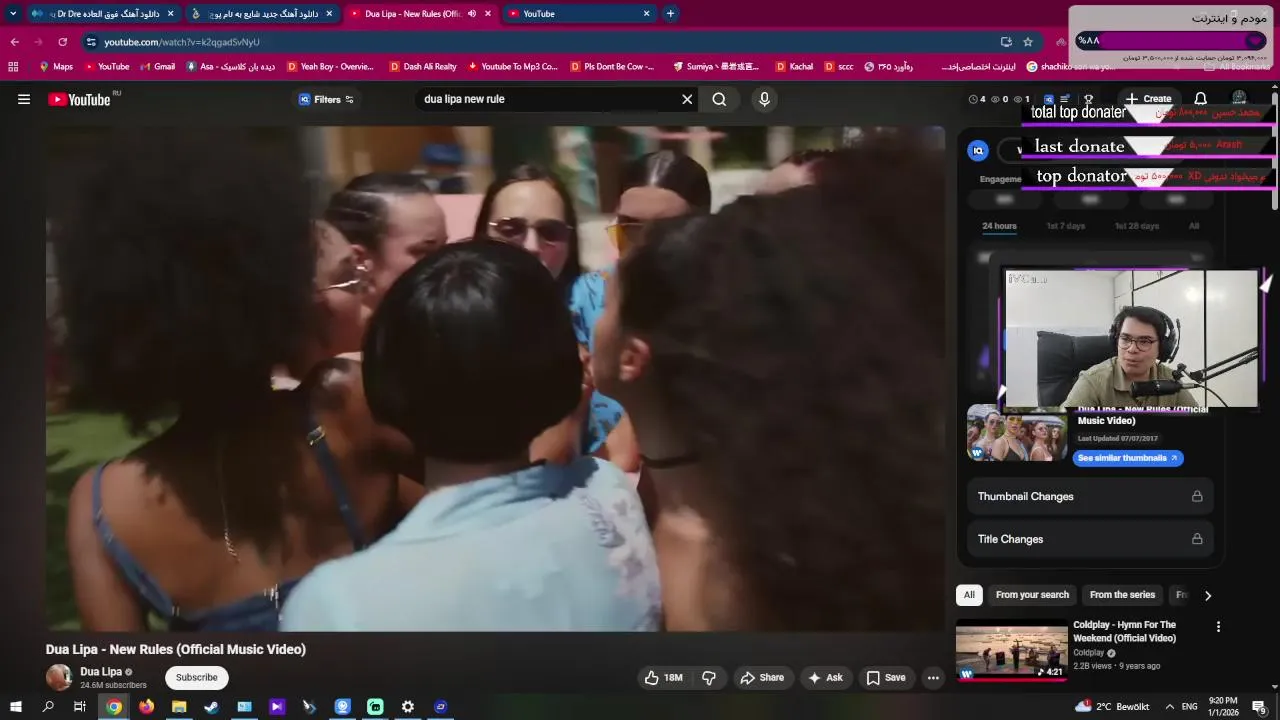Open the Coldplay Hymn For The Weekend thumbnail
This screenshot has height=720, width=1280.
1011,650
